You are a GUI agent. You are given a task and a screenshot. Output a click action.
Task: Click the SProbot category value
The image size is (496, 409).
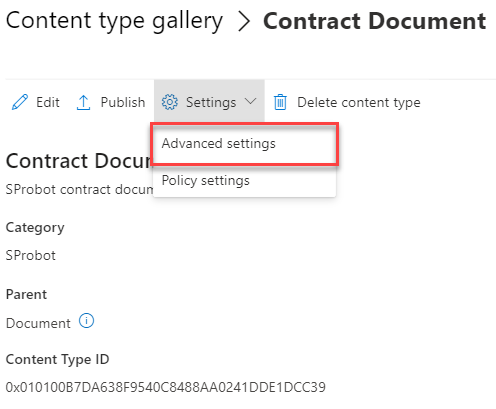pos(31,256)
